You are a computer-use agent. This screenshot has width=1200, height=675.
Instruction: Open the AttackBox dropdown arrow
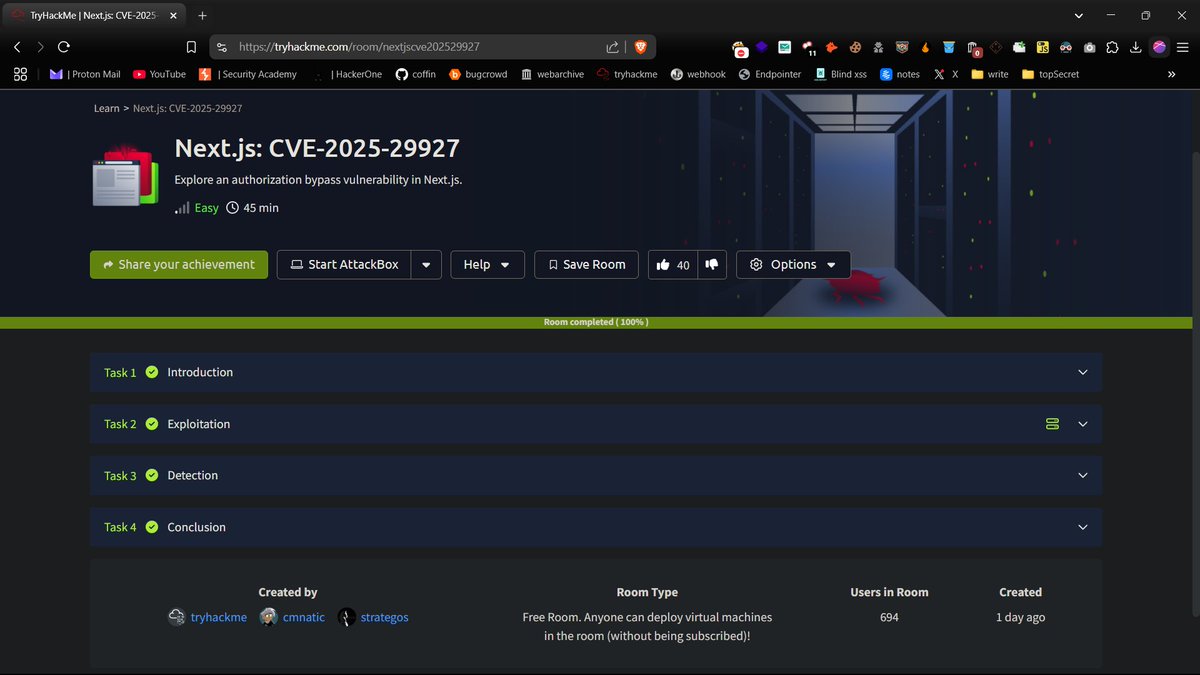click(x=426, y=265)
